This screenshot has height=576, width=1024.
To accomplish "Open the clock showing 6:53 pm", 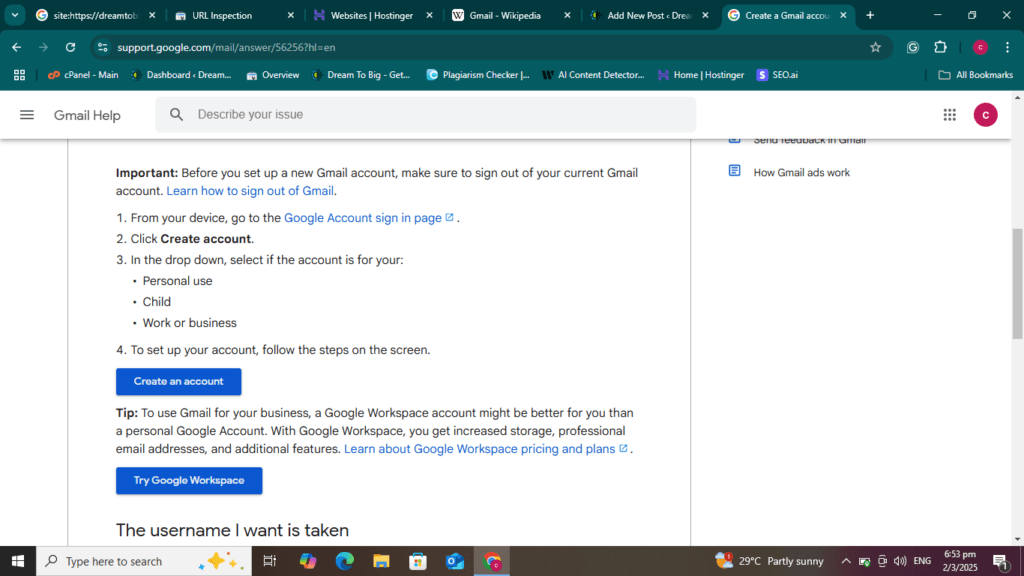I will pyautogui.click(x=960, y=561).
